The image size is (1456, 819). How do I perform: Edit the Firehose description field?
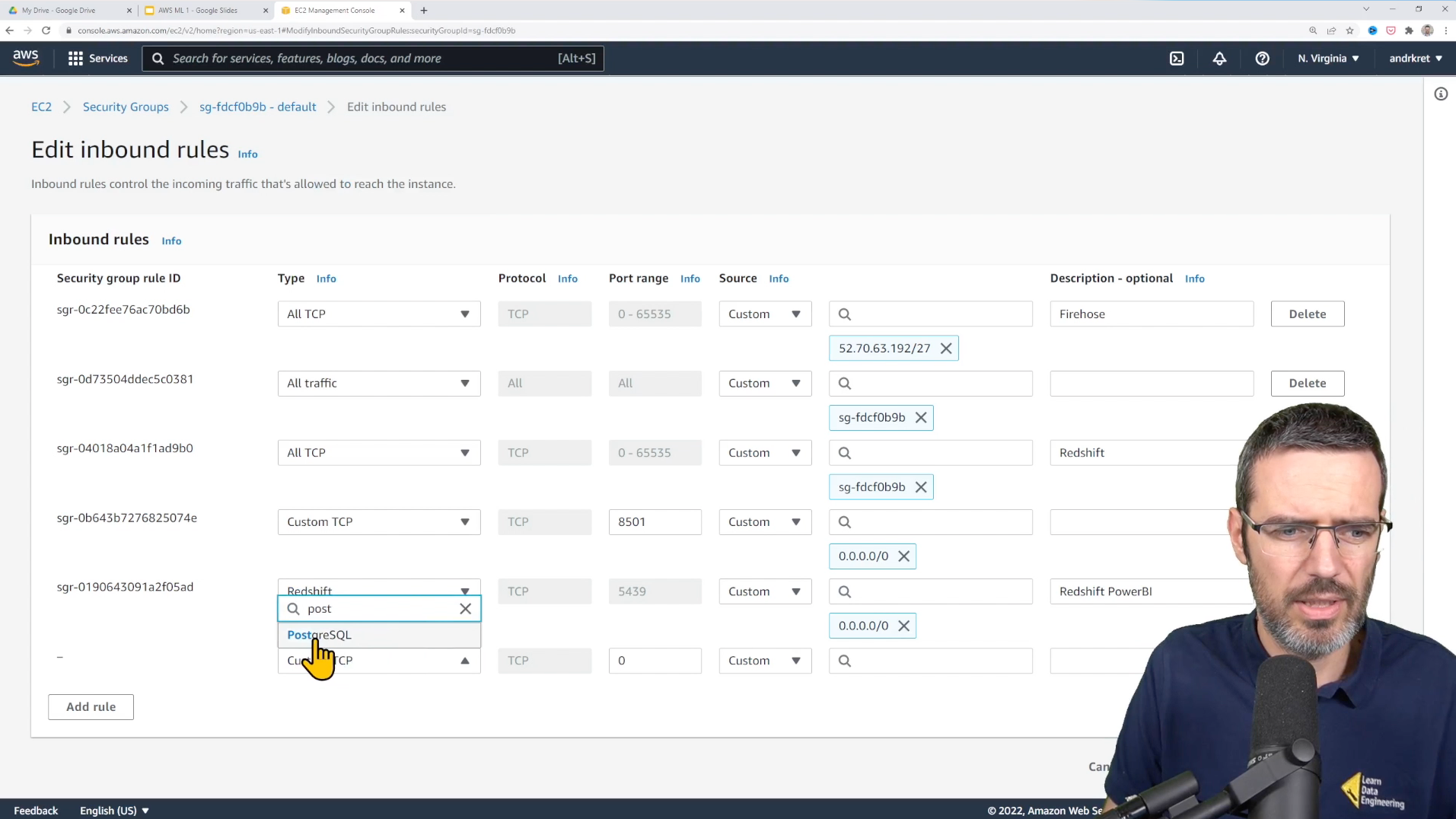tap(1151, 314)
